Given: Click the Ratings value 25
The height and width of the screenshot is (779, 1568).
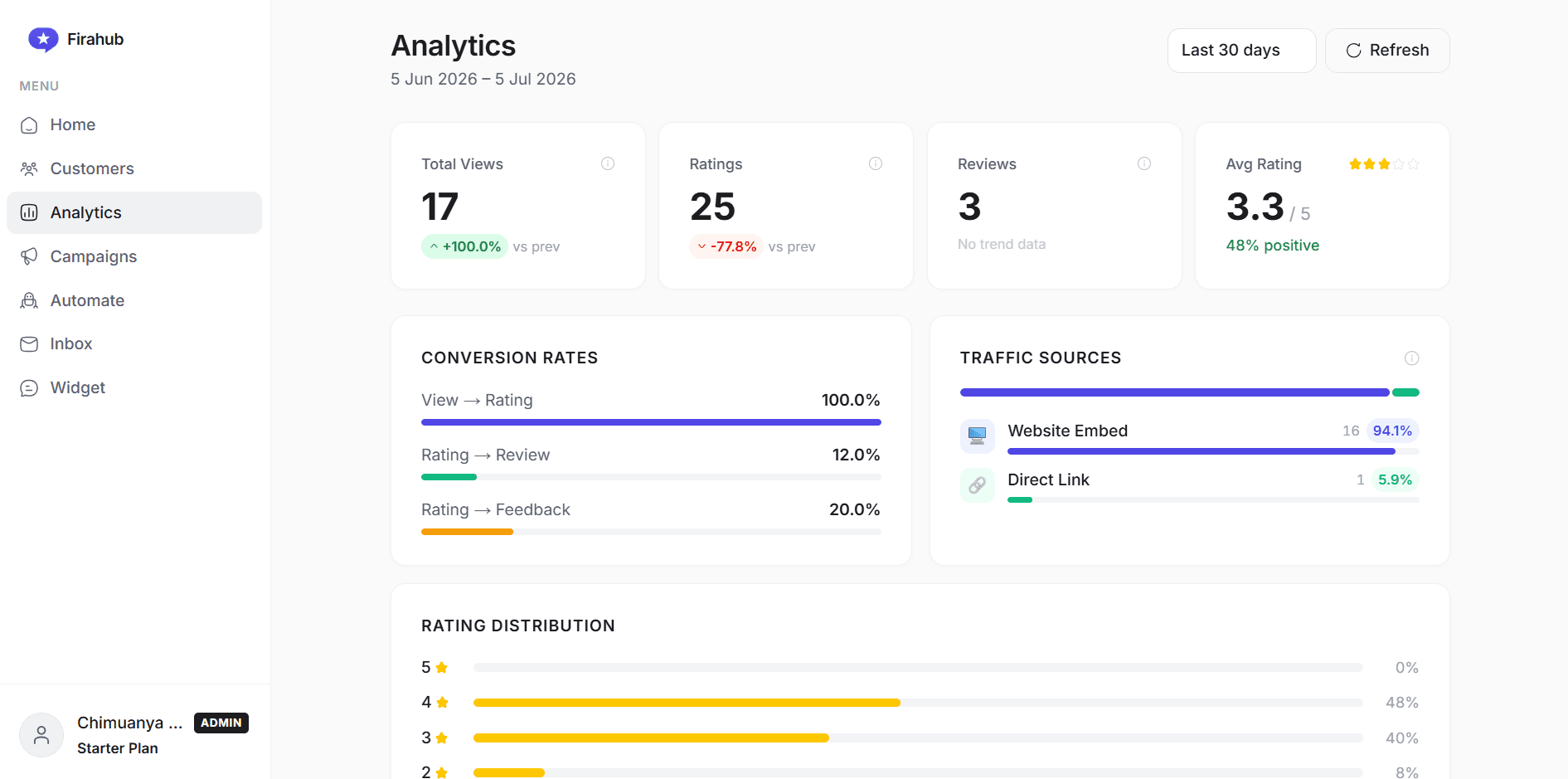Looking at the screenshot, I should (712, 207).
